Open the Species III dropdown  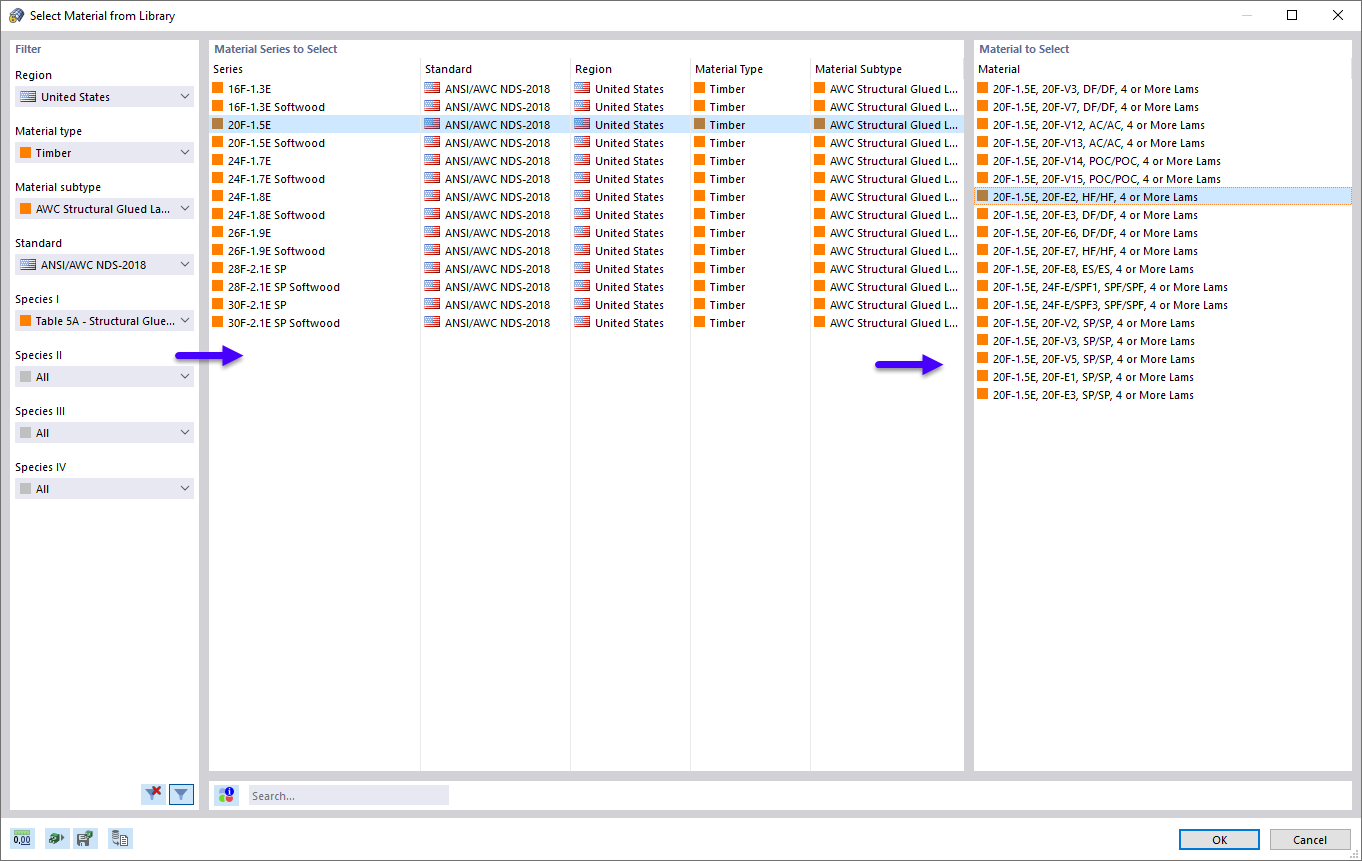pyautogui.click(x=104, y=433)
